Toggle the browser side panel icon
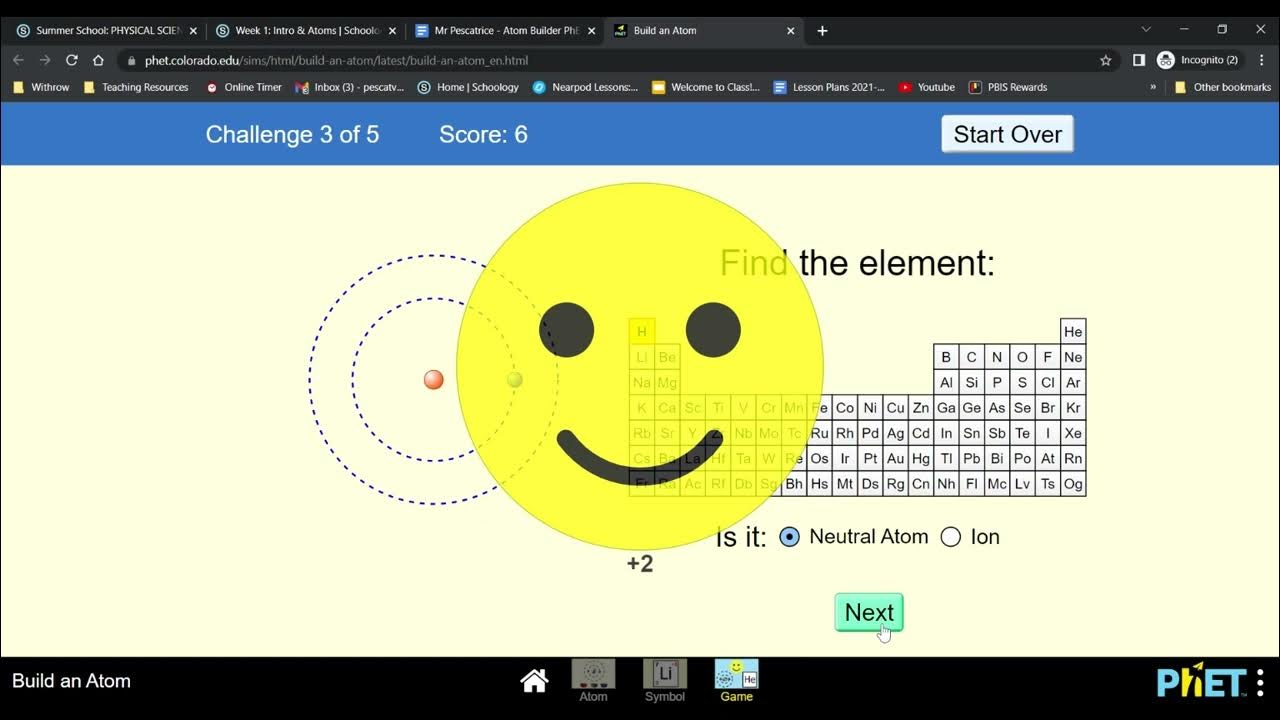1280x720 pixels. pos(1138,60)
